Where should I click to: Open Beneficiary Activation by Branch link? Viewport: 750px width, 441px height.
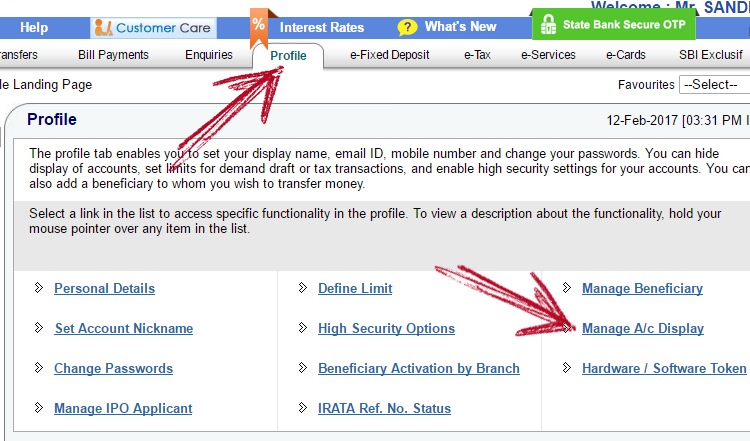418,368
